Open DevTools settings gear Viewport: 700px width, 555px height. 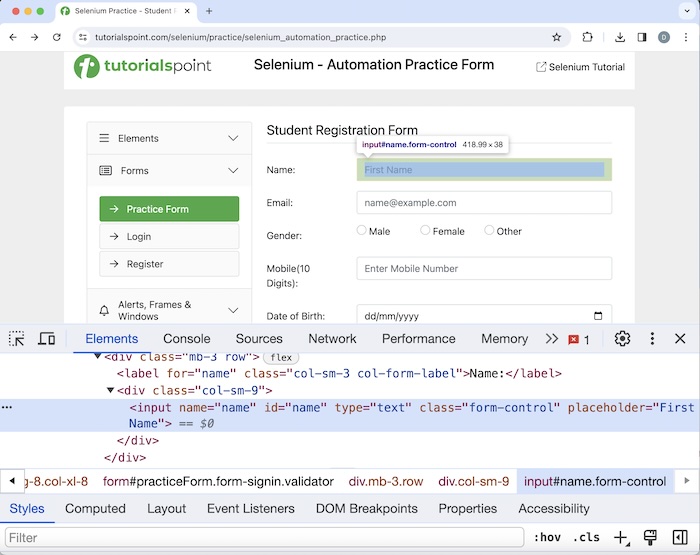pyautogui.click(x=622, y=339)
